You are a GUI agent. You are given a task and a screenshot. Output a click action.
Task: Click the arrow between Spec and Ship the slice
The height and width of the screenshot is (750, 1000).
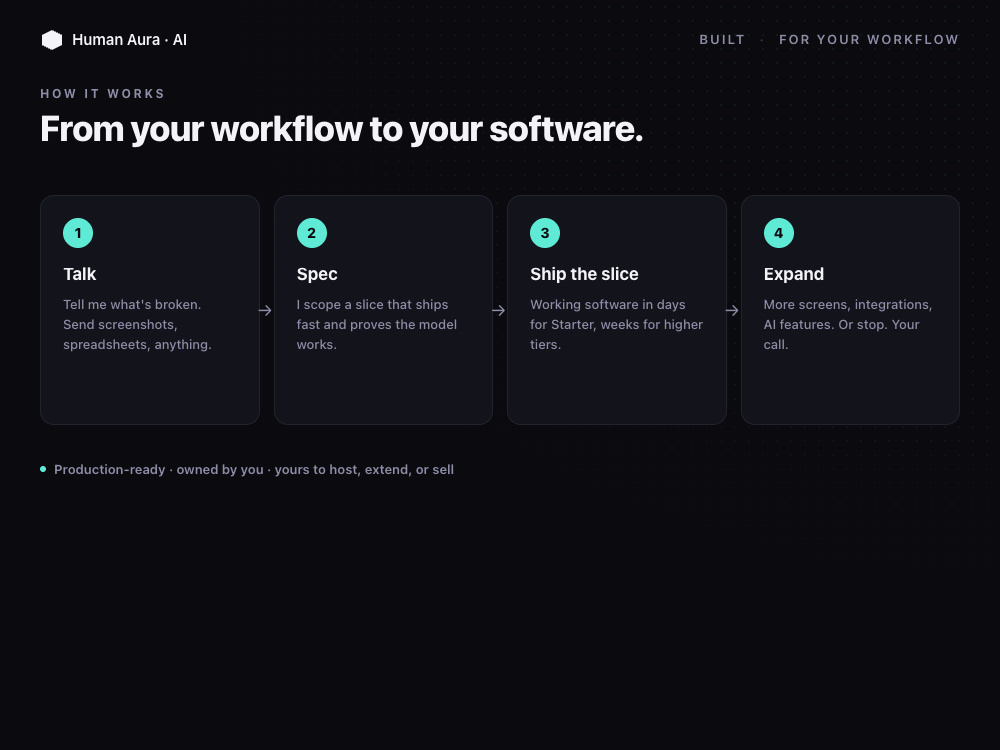pyautogui.click(x=499, y=311)
